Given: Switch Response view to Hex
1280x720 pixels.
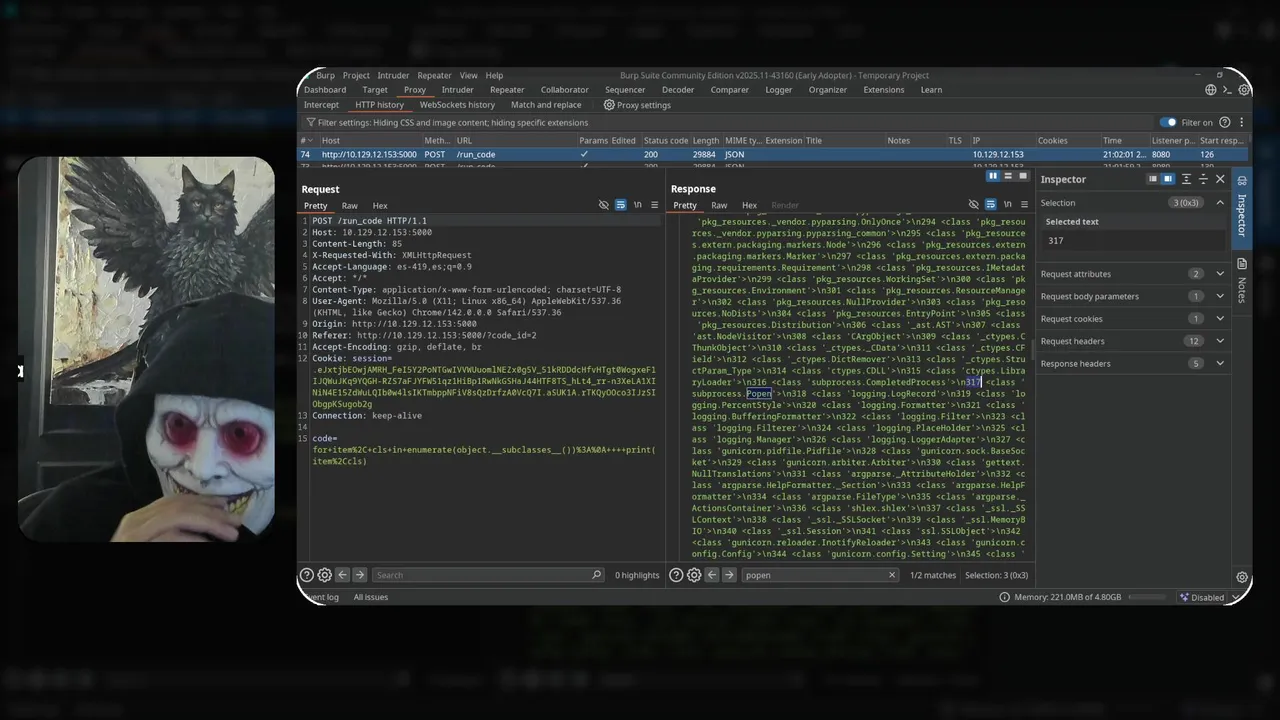Looking at the screenshot, I should pyautogui.click(x=749, y=206).
